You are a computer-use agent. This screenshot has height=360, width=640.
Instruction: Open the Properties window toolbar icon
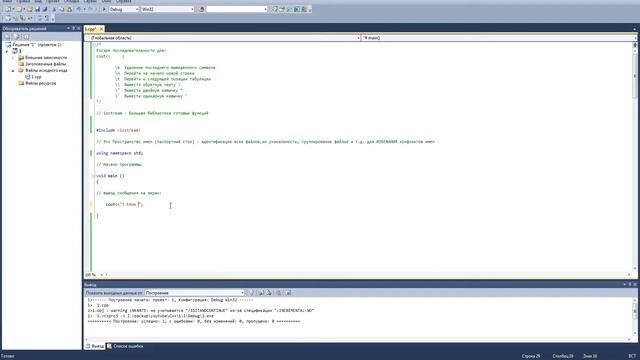282,9
